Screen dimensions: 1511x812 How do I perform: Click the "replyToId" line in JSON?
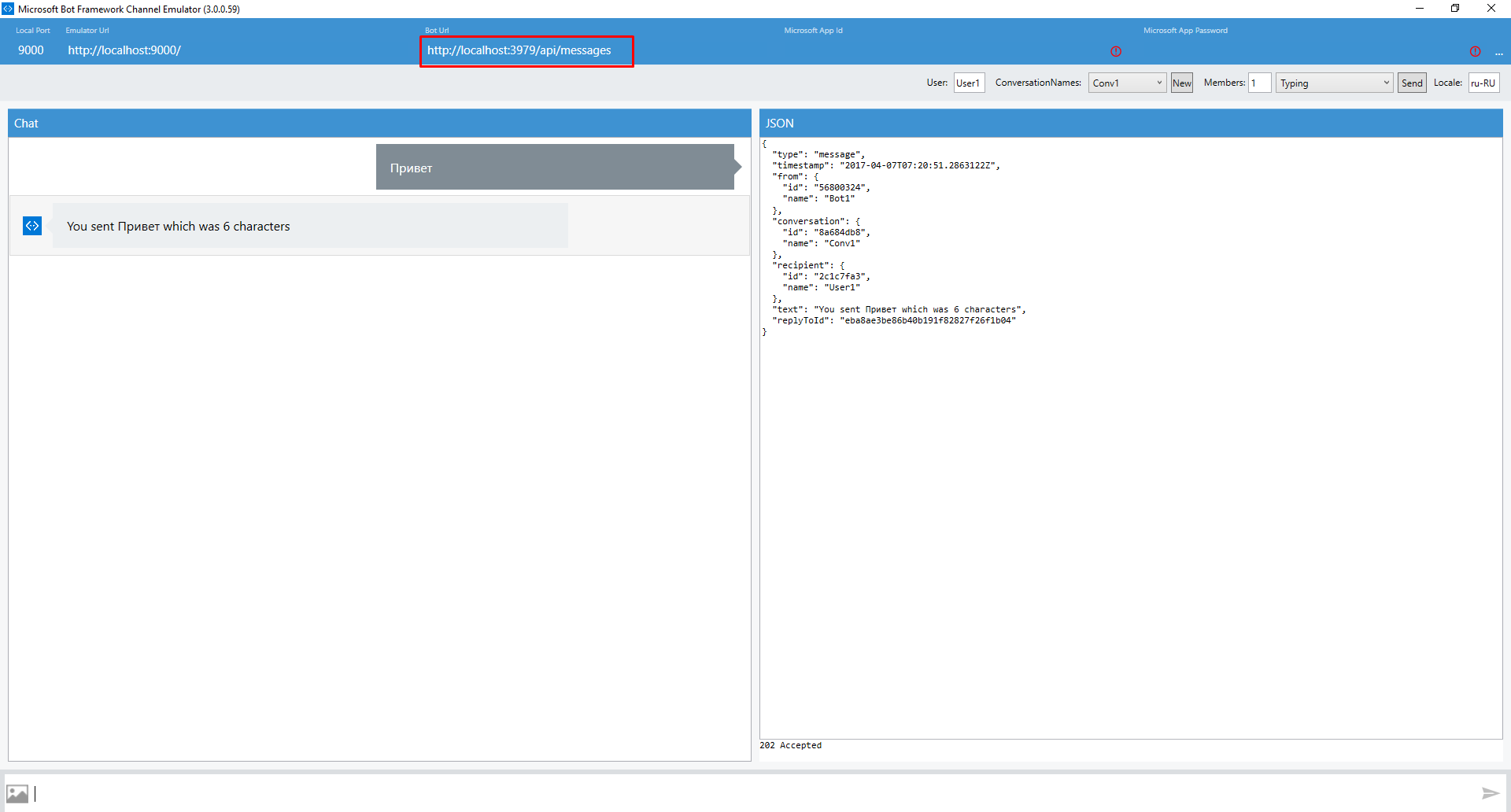[894, 321]
